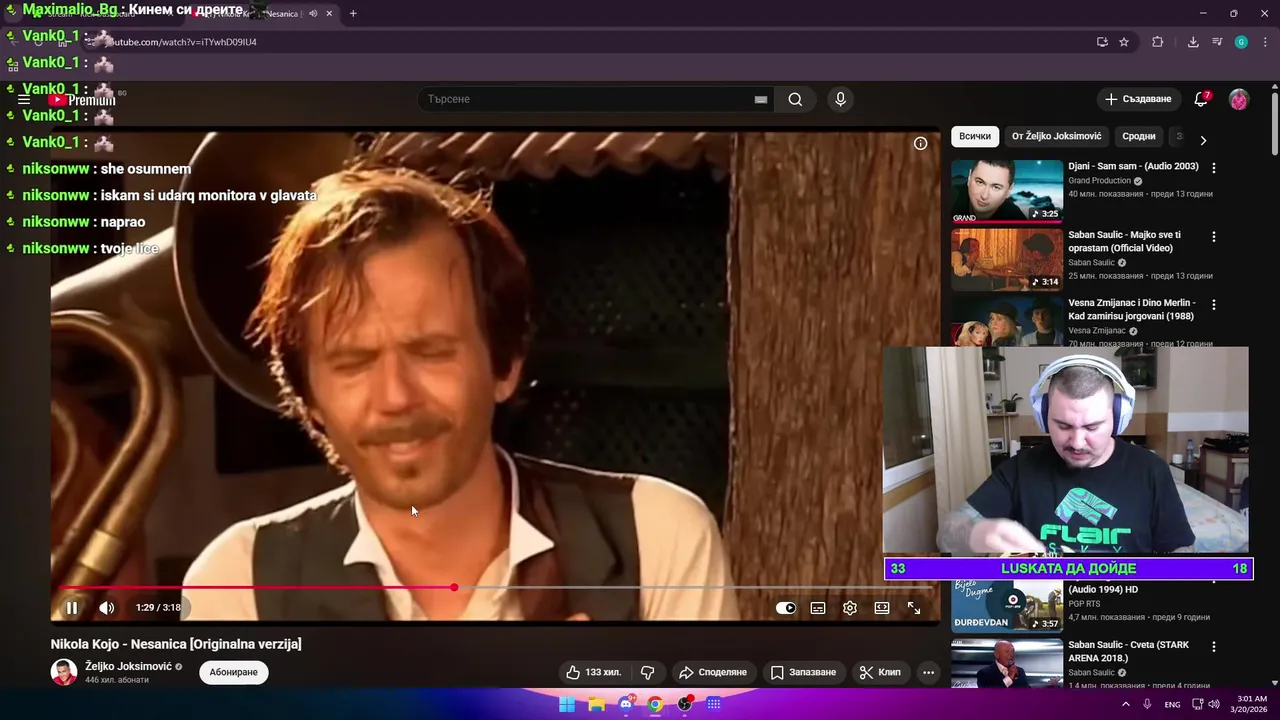Screen dimensions: 1280x720
Task: Open the YouTube hamburger guide menu
Action: pyautogui.click(x=24, y=100)
